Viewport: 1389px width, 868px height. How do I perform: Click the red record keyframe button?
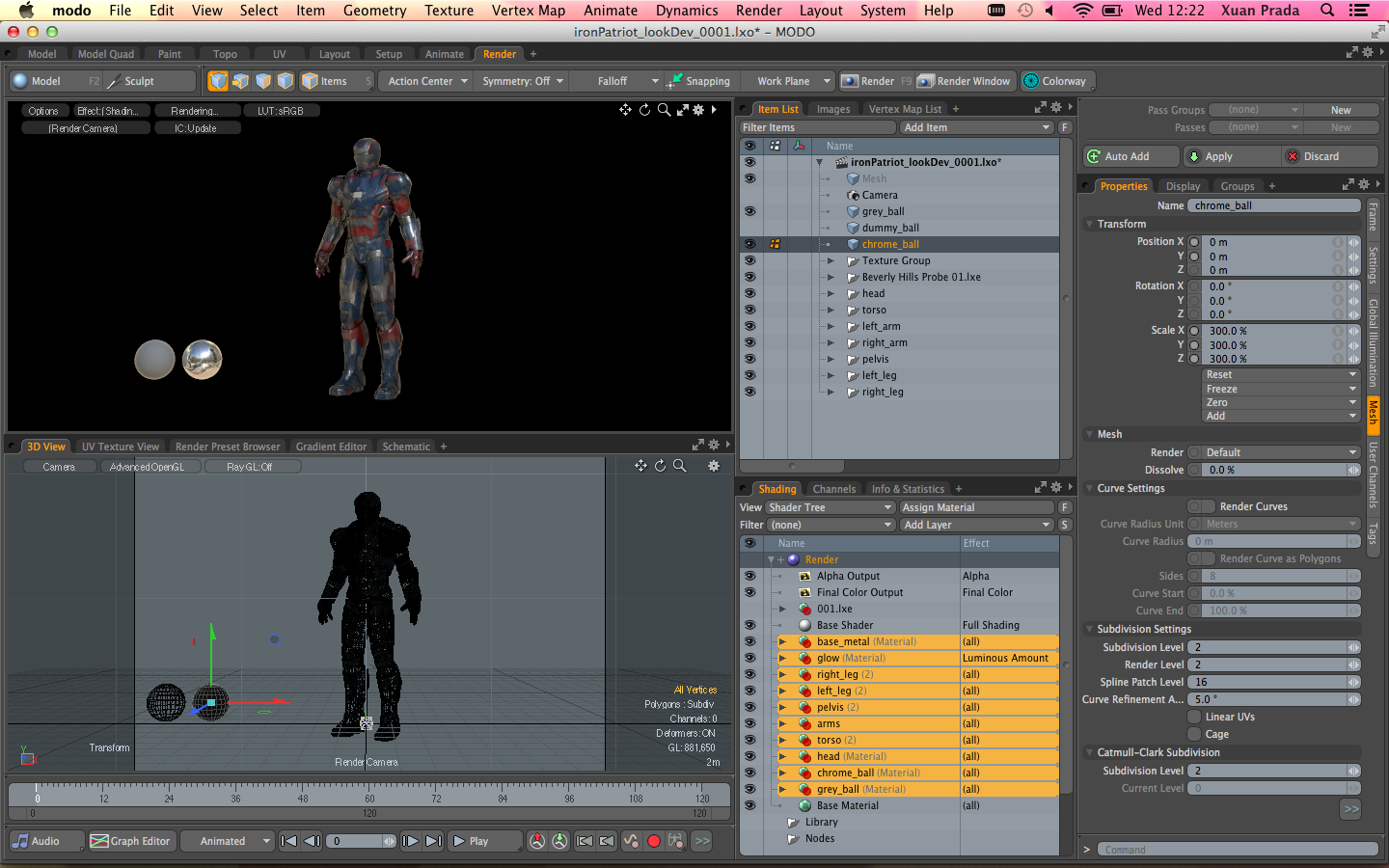653,841
